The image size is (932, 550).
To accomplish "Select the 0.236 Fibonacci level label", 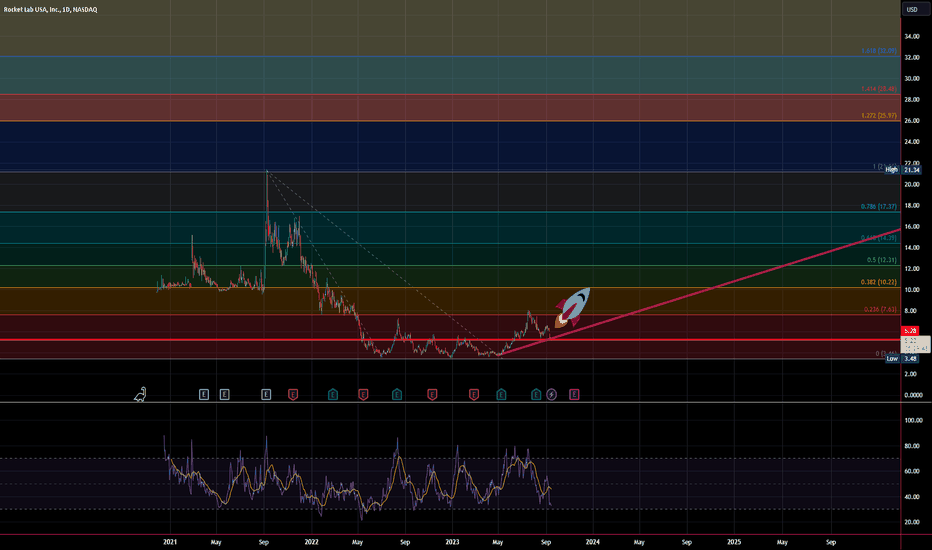I will point(880,310).
